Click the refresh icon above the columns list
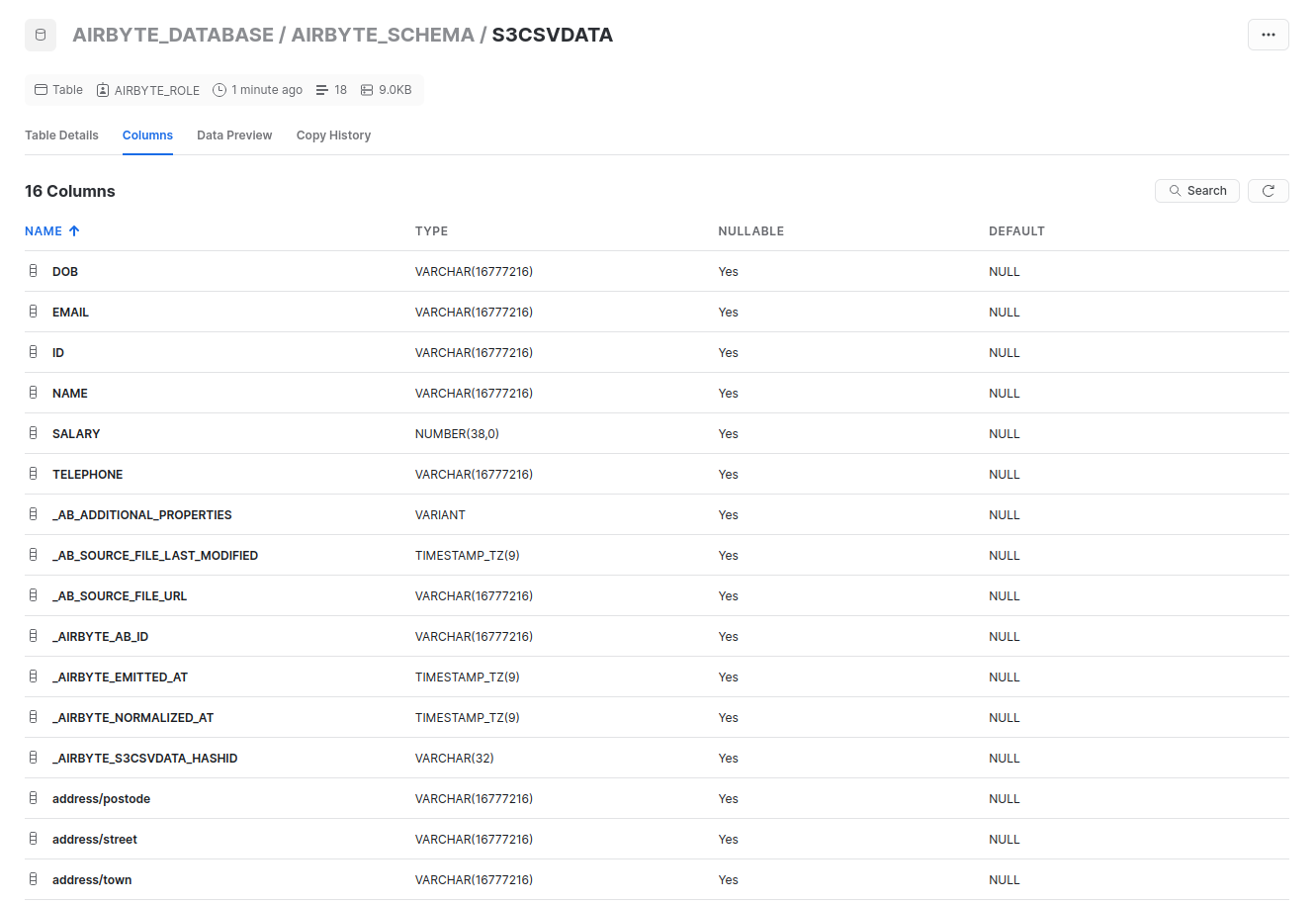This screenshot has width=1316, height=903. point(1269,190)
